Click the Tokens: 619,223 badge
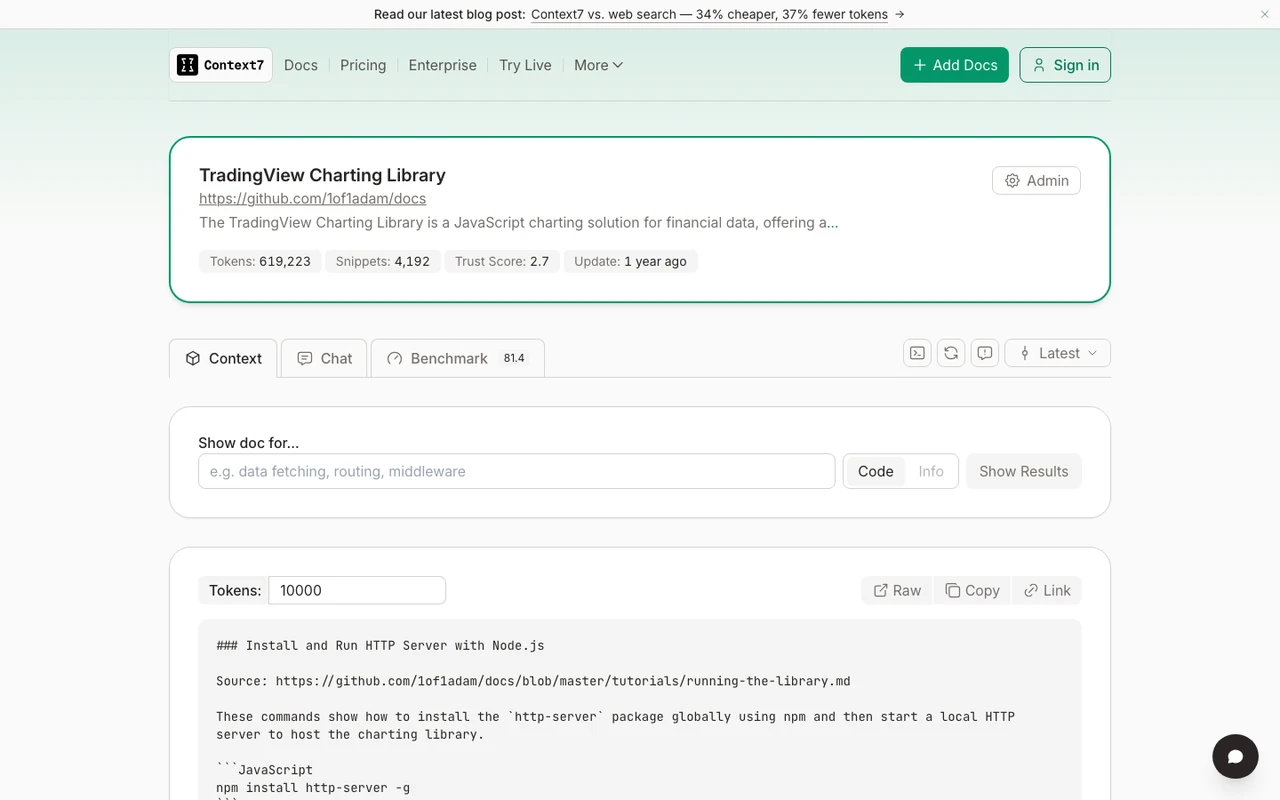Screen dimensions: 1280x800 coord(260,261)
